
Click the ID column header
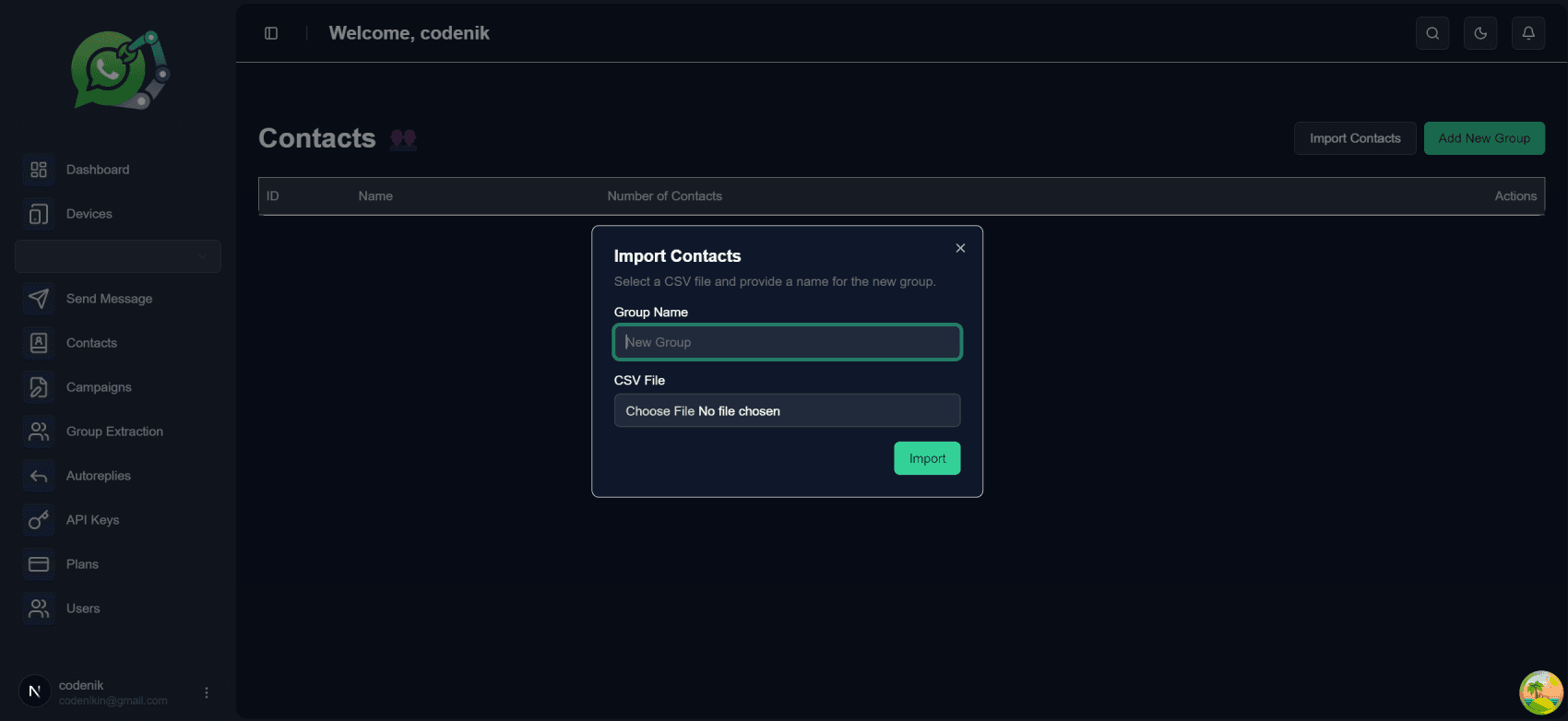click(273, 196)
